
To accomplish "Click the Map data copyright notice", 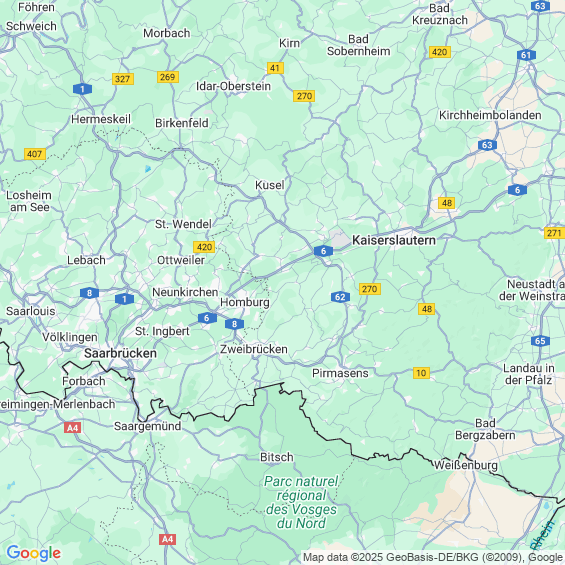I will [x=433, y=557].
